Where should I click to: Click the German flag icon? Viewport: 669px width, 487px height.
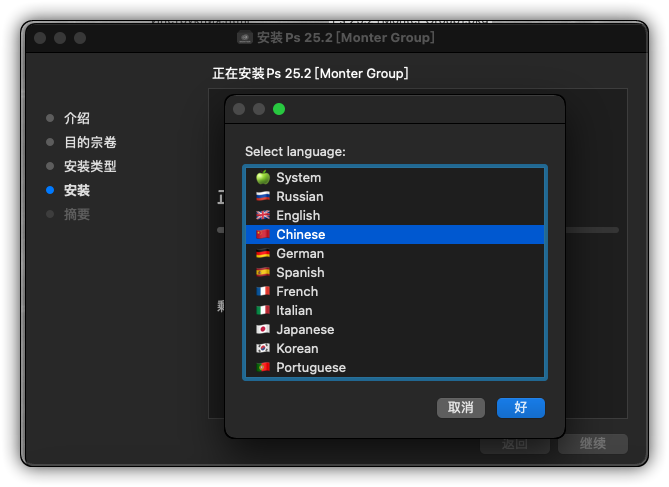(263, 253)
